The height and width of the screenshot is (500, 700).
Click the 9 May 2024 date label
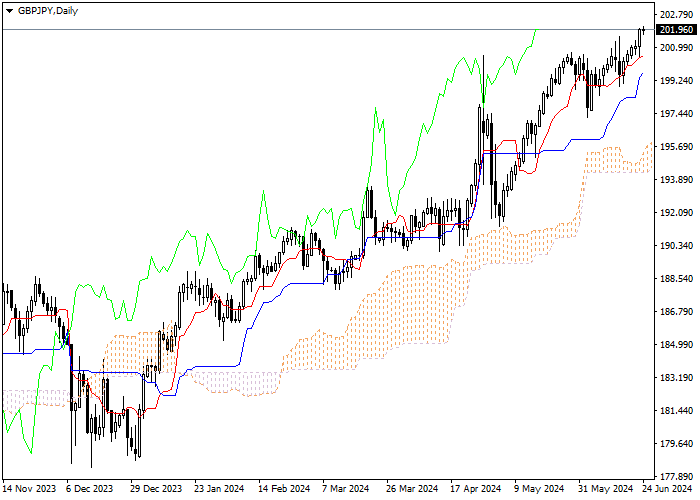pyautogui.click(x=539, y=489)
